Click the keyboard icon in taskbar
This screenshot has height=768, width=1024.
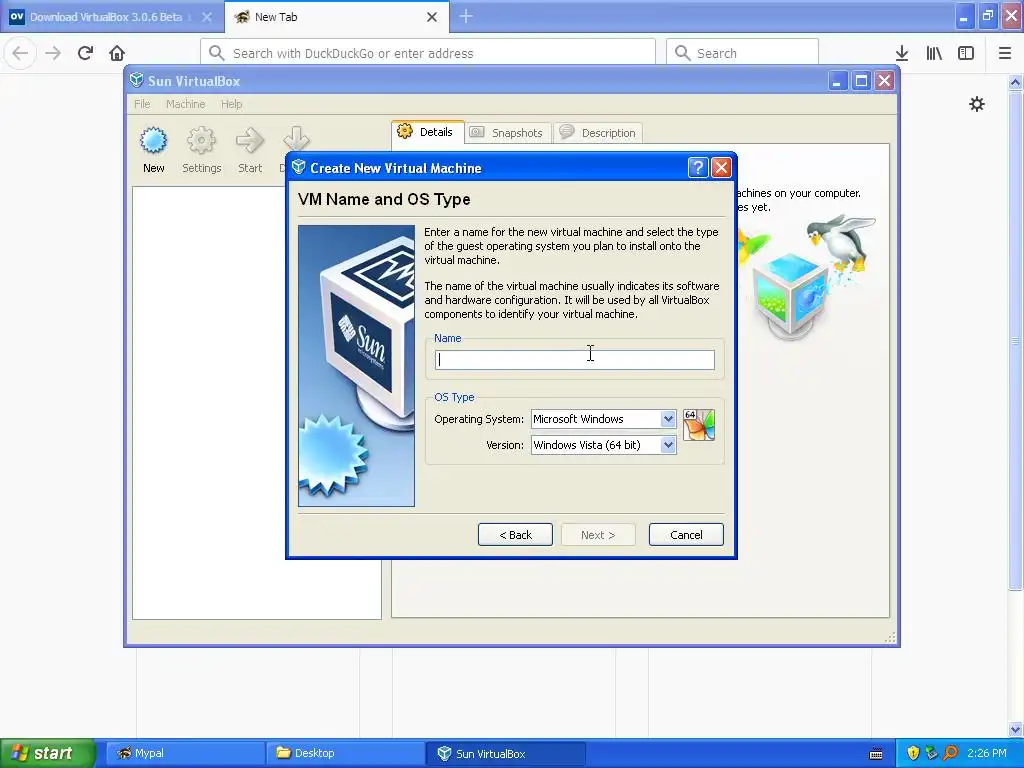(x=876, y=754)
